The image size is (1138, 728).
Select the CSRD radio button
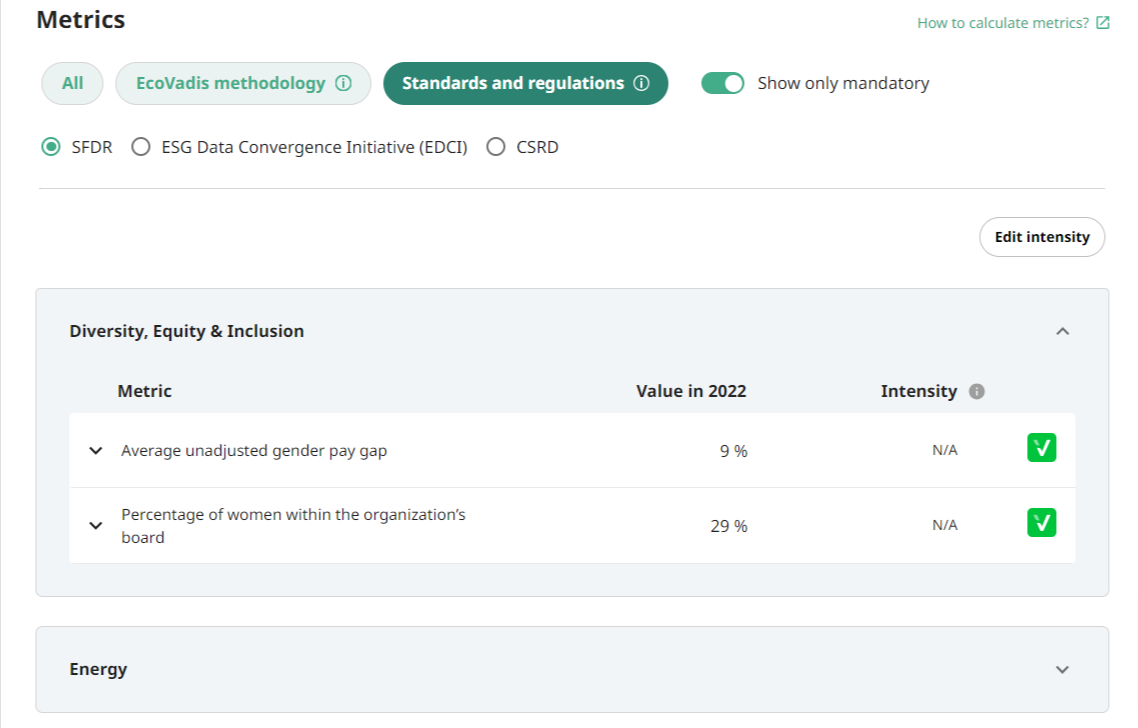pos(496,147)
